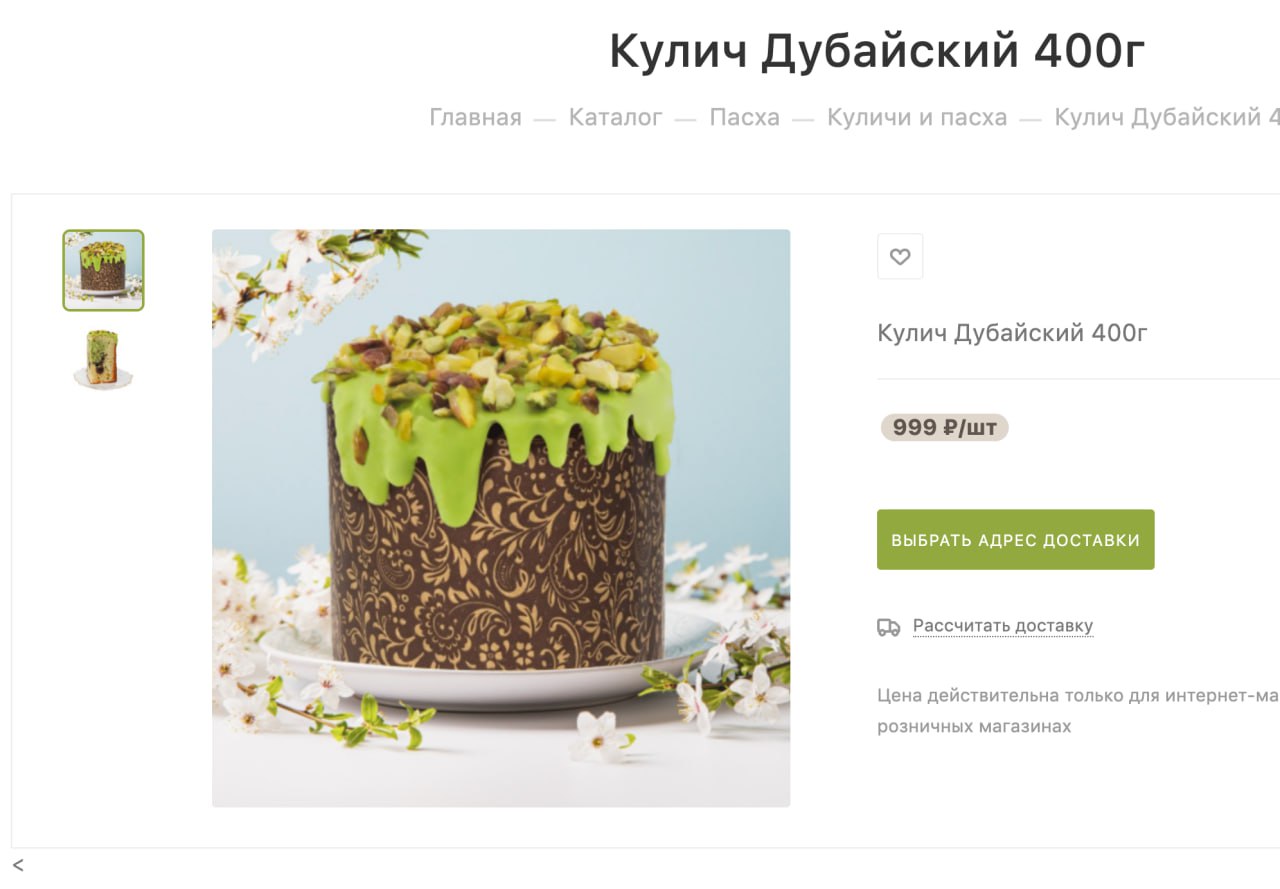Open the Каталог breadcrumb link
The width and height of the screenshot is (1280, 889).
[616, 117]
